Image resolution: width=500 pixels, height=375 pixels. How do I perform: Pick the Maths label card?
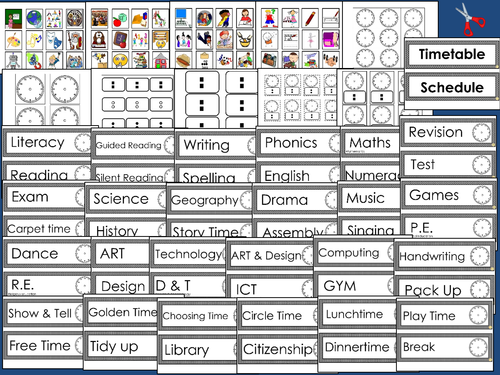coord(371,143)
